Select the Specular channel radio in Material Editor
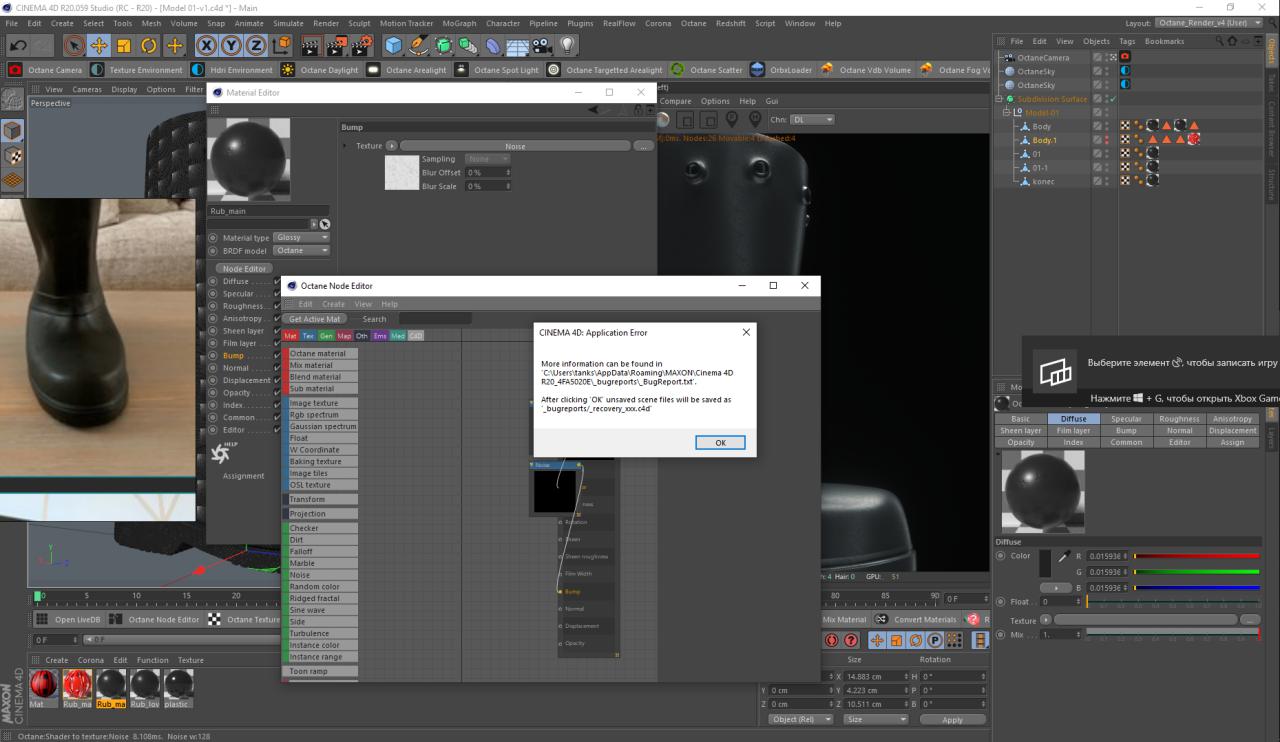 pyautogui.click(x=213, y=294)
